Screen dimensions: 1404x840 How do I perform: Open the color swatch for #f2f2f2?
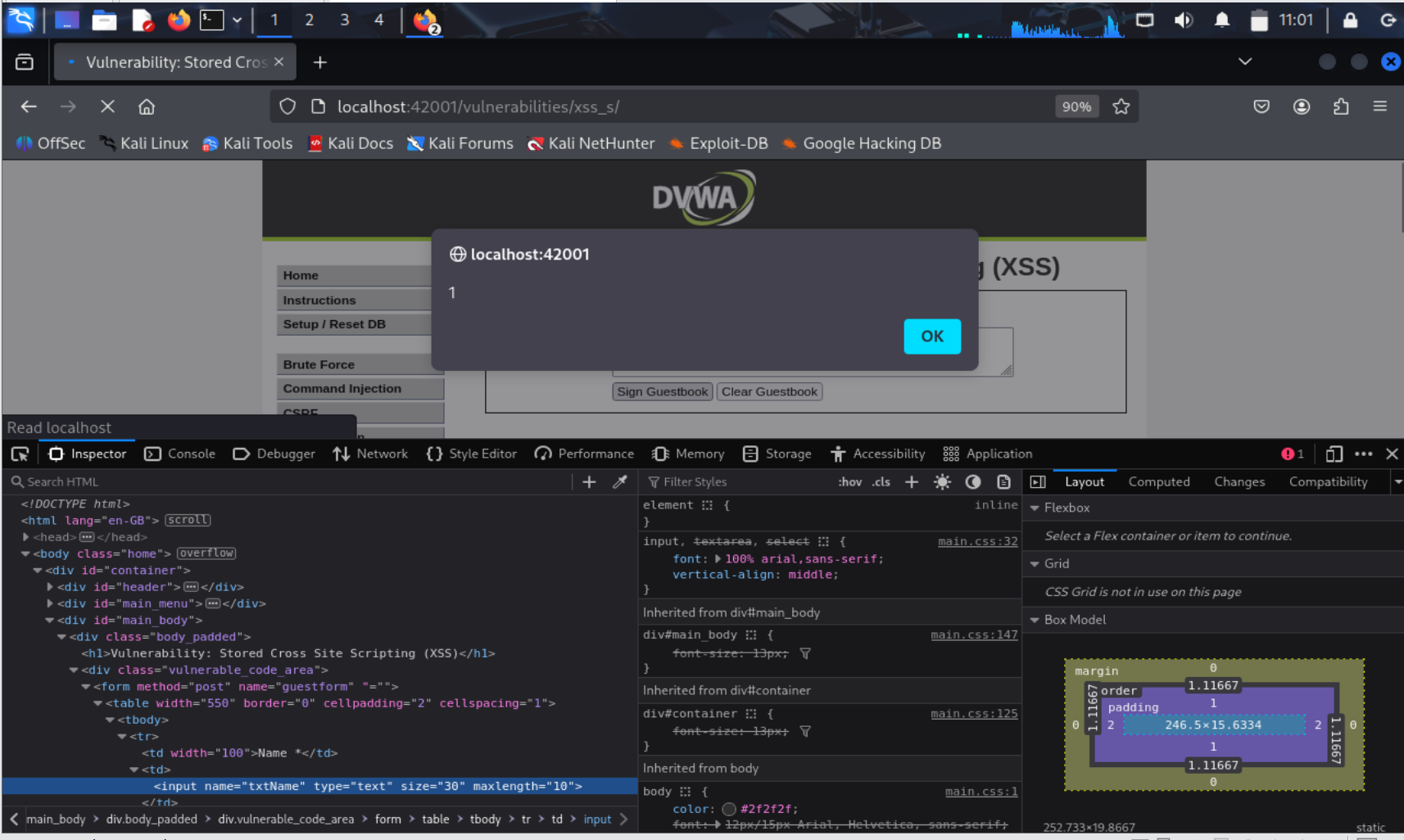pyautogui.click(x=729, y=809)
